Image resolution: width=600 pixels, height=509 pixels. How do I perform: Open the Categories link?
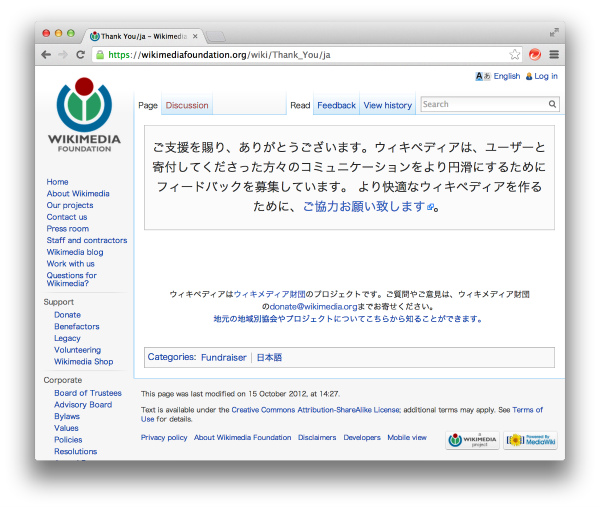[x=172, y=357]
